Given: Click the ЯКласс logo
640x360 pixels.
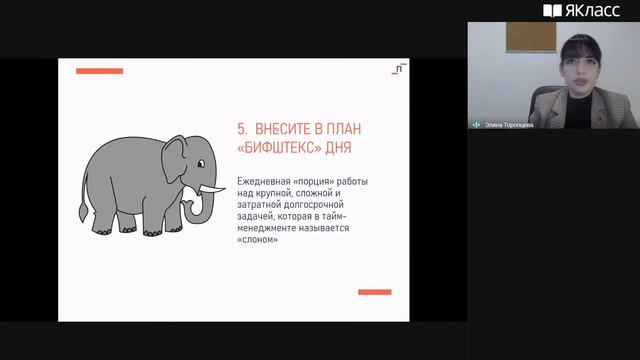Looking at the screenshot, I should coord(581,10).
